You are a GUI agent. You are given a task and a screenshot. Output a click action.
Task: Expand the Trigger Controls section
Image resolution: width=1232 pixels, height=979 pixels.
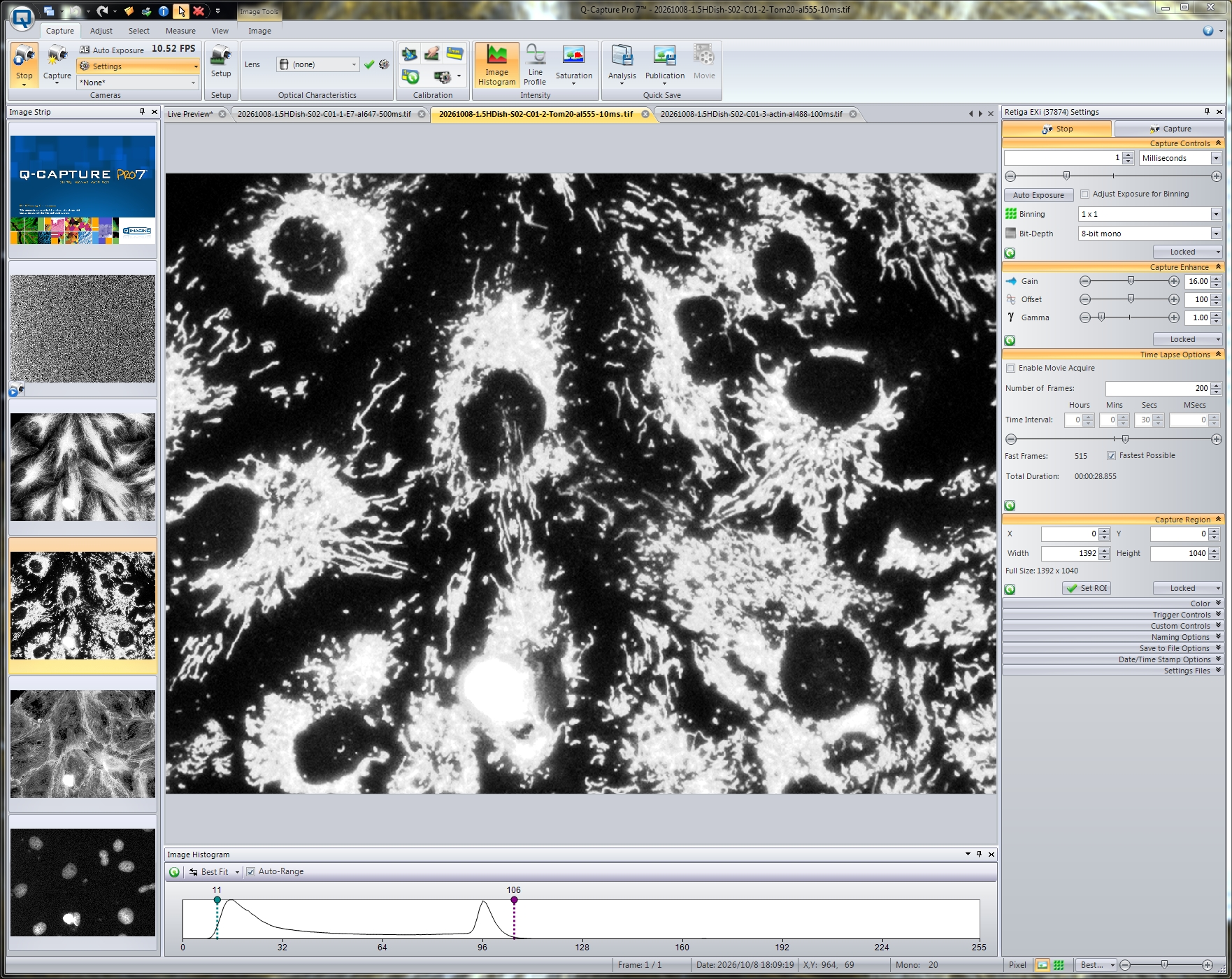tap(1112, 615)
